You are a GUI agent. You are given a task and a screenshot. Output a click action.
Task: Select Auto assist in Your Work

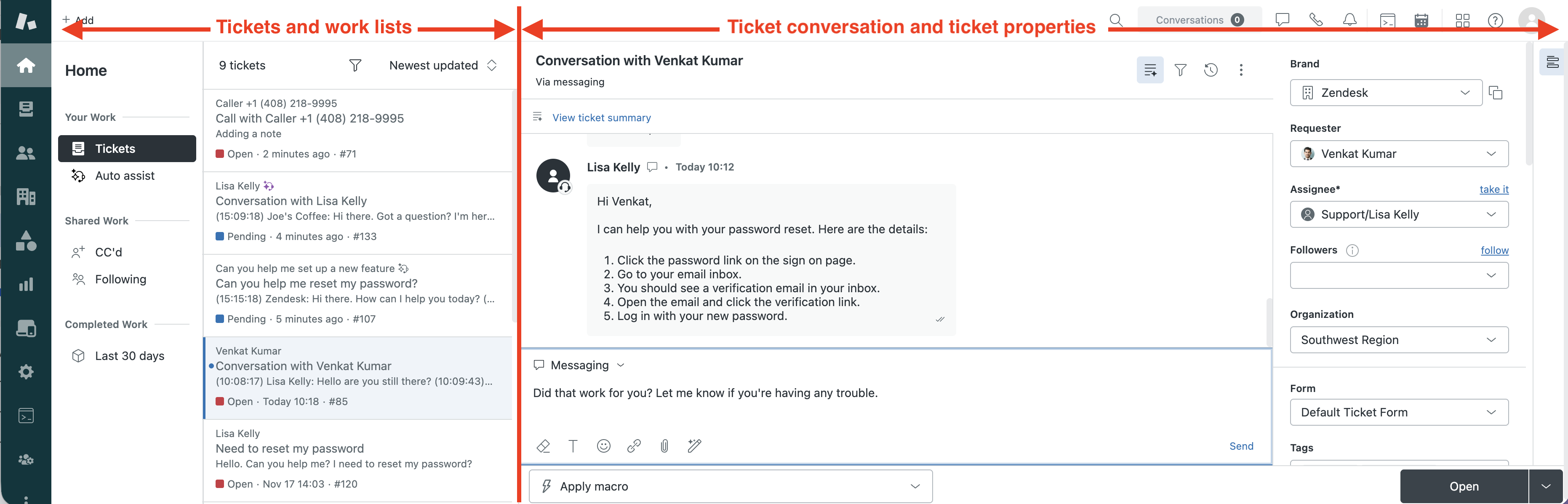click(x=125, y=176)
